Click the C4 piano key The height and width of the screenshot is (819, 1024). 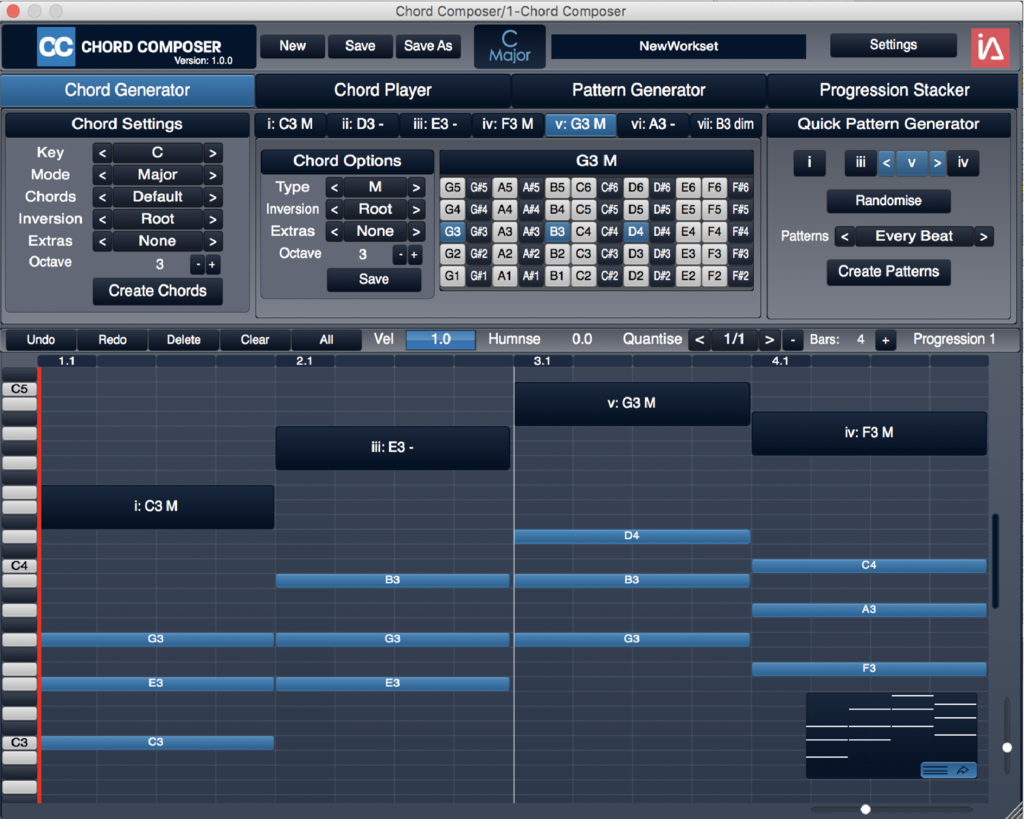tap(19, 566)
